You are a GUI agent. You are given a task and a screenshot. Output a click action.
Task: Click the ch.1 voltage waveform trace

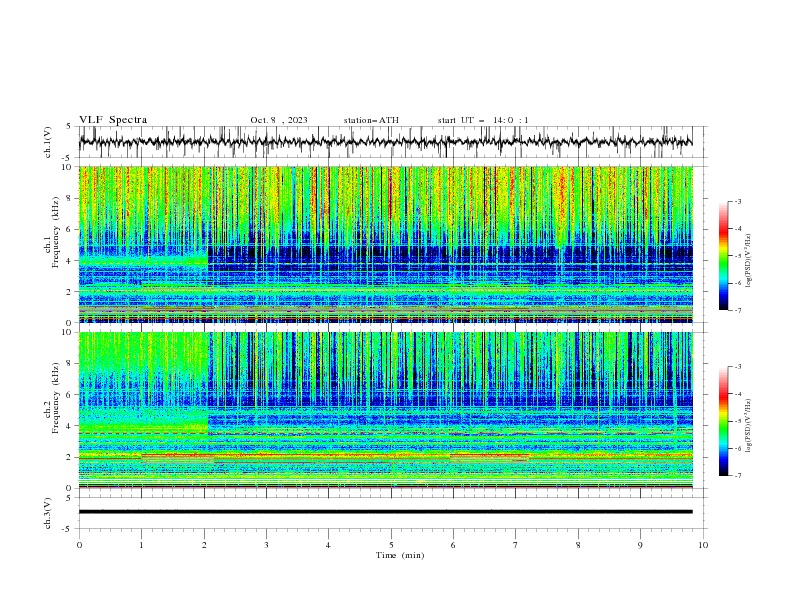click(x=385, y=141)
